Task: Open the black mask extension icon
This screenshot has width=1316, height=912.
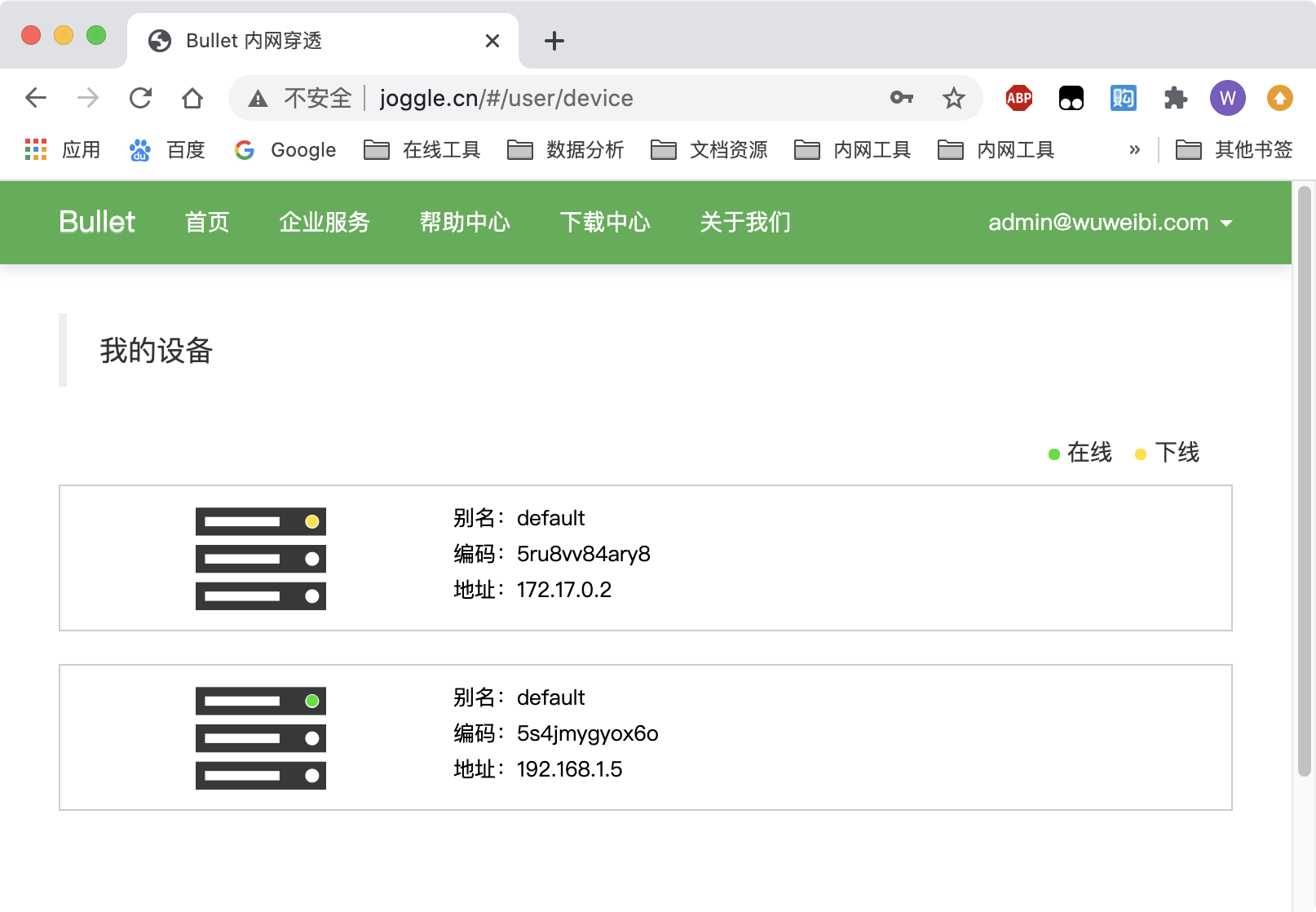Action: click(x=1071, y=98)
